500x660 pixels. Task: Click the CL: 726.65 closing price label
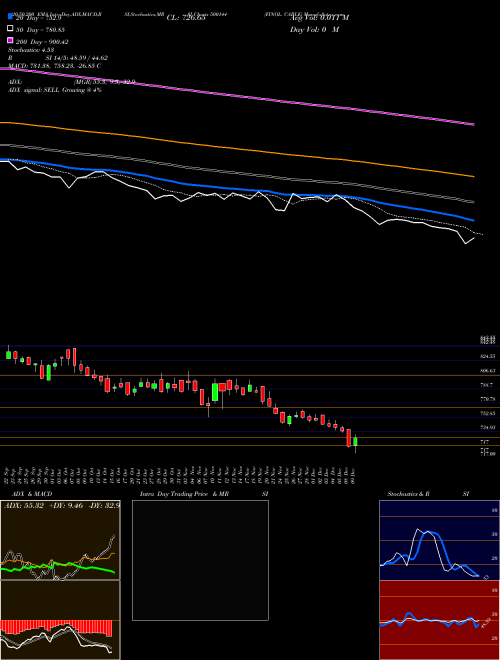click(x=186, y=18)
